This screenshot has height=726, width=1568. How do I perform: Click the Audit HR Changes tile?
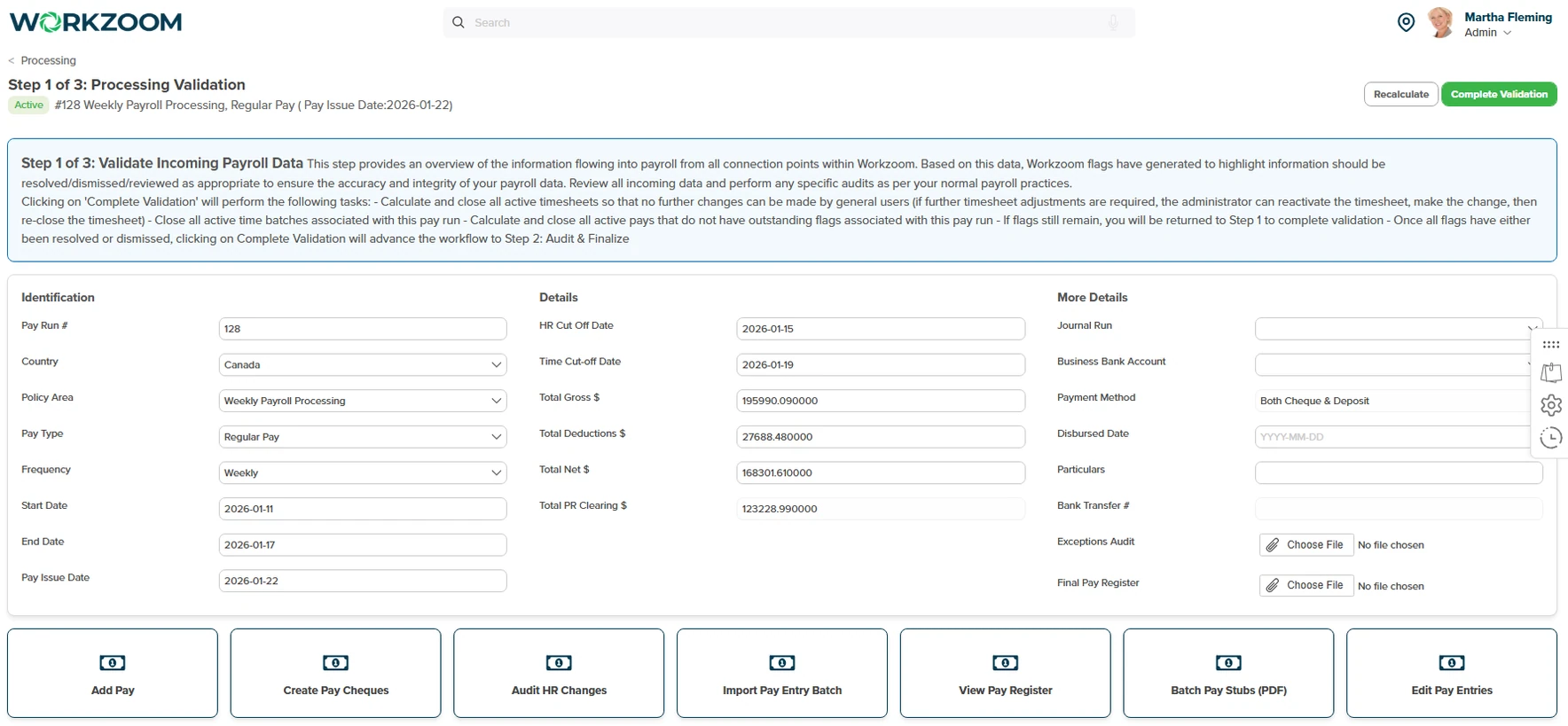pyautogui.click(x=559, y=674)
